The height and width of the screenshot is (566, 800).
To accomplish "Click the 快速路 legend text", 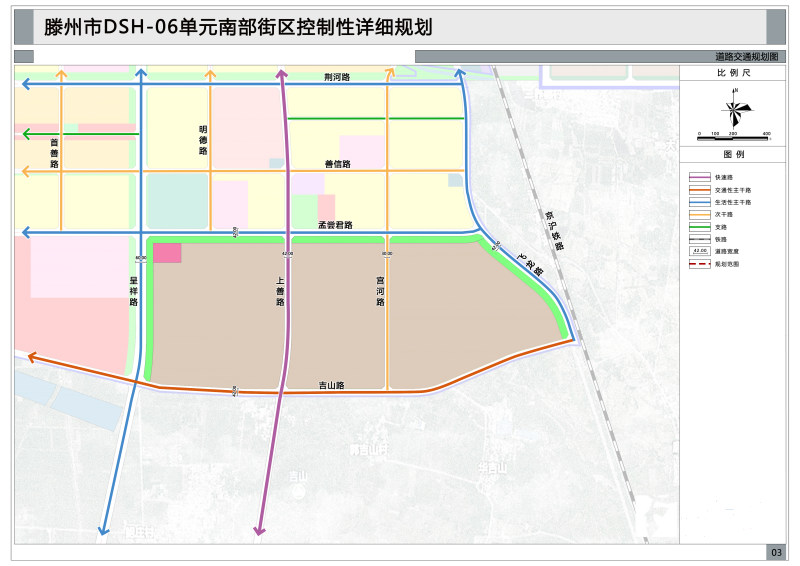I will click(723, 177).
